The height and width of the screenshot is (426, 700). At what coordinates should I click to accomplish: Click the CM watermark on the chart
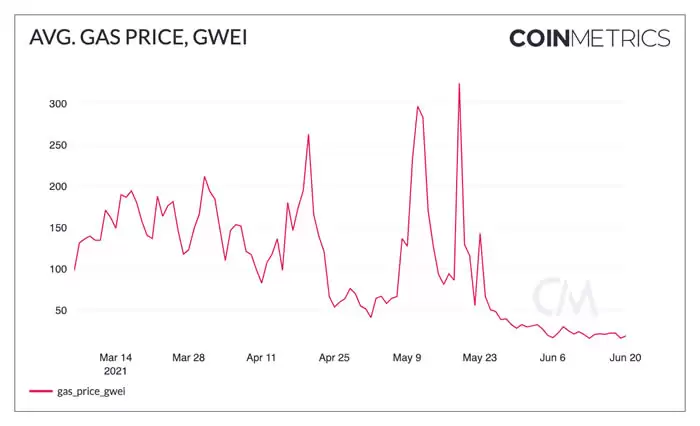click(564, 298)
